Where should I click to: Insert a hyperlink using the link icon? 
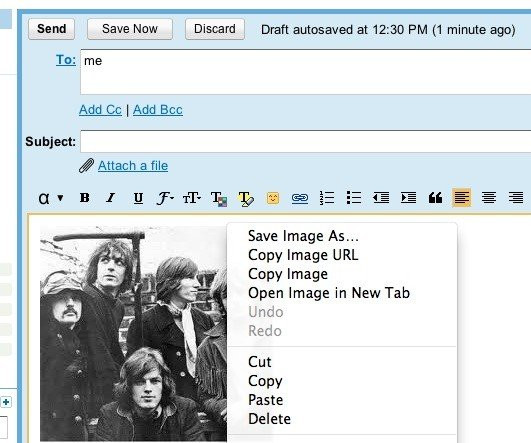[x=300, y=198]
